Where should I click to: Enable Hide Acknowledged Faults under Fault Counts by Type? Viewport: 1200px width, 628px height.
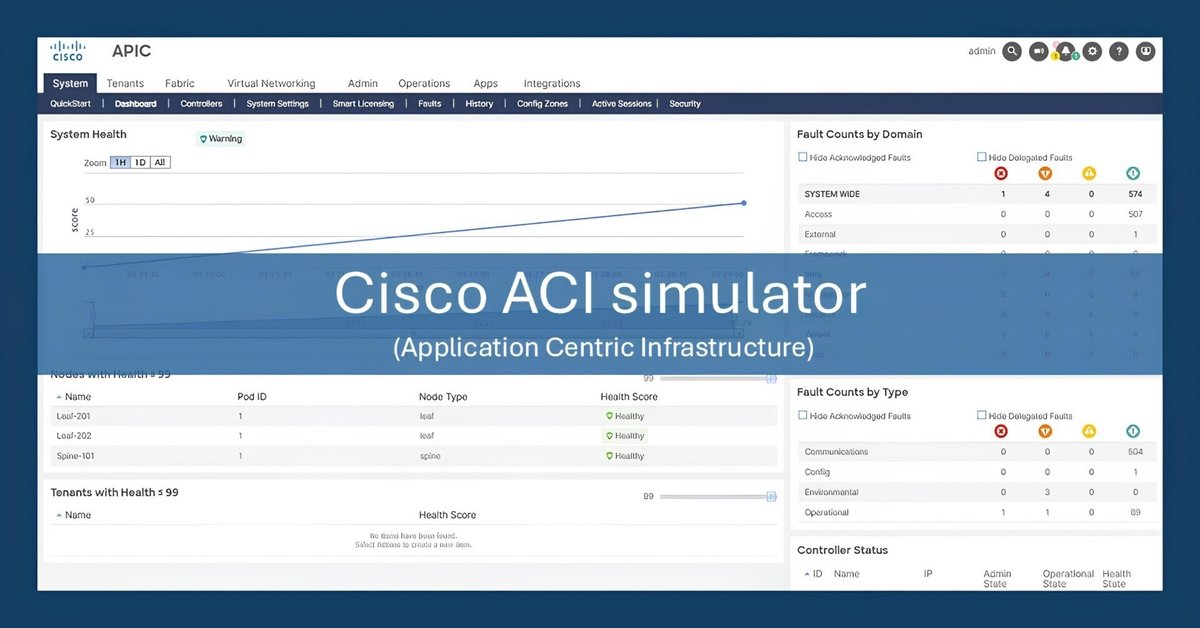803,414
